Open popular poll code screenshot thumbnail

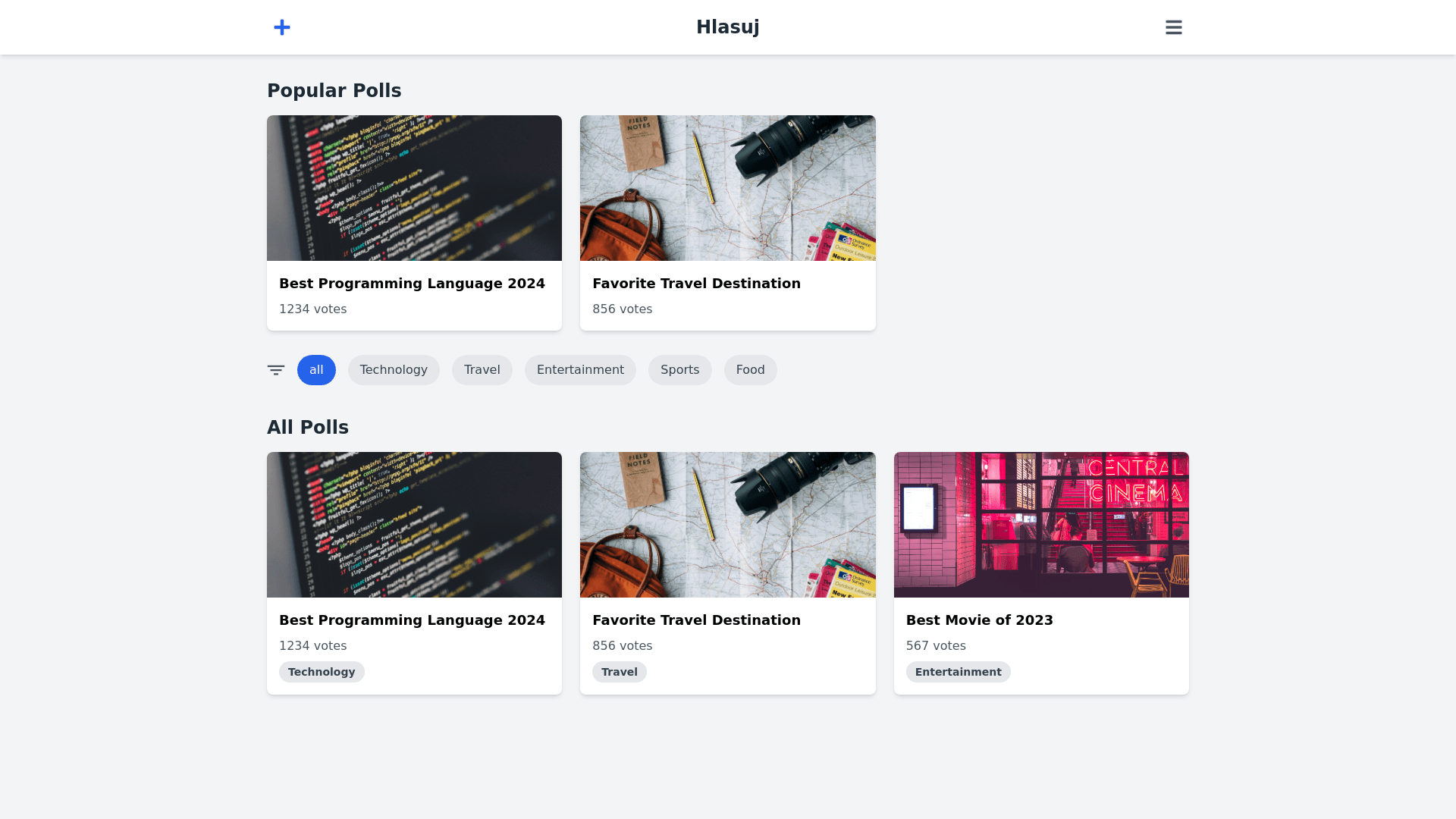pos(414,188)
